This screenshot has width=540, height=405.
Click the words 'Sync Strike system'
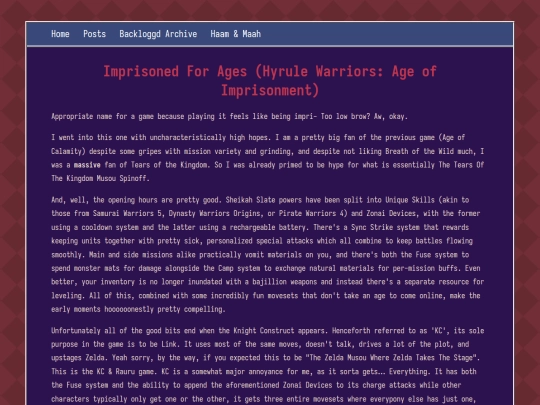tap(385, 227)
